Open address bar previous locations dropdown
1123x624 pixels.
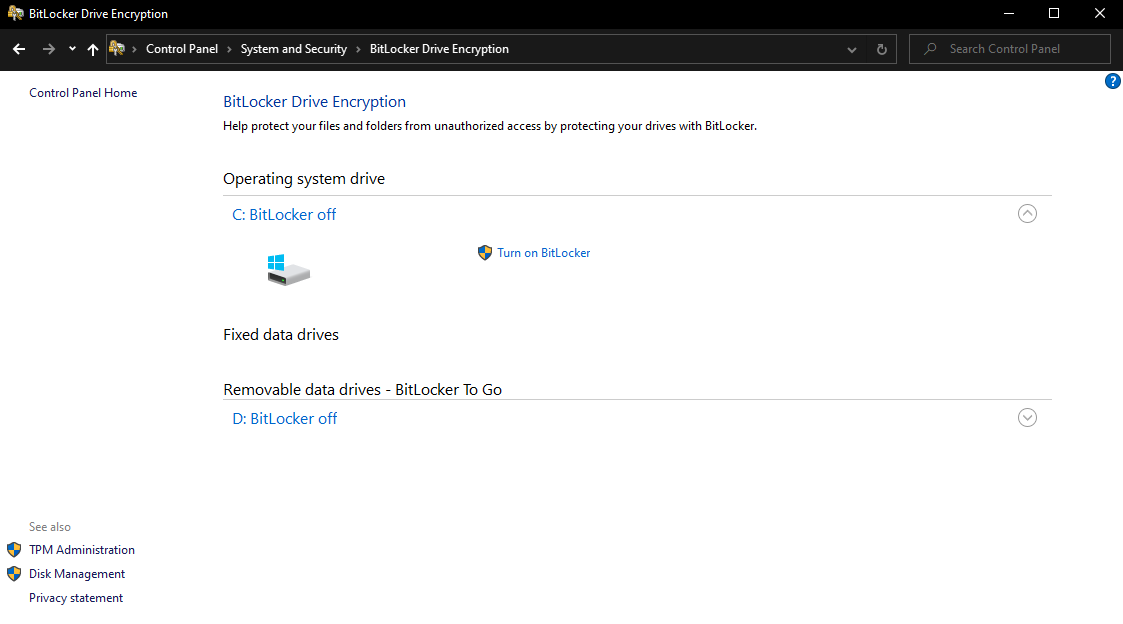pos(852,49)
